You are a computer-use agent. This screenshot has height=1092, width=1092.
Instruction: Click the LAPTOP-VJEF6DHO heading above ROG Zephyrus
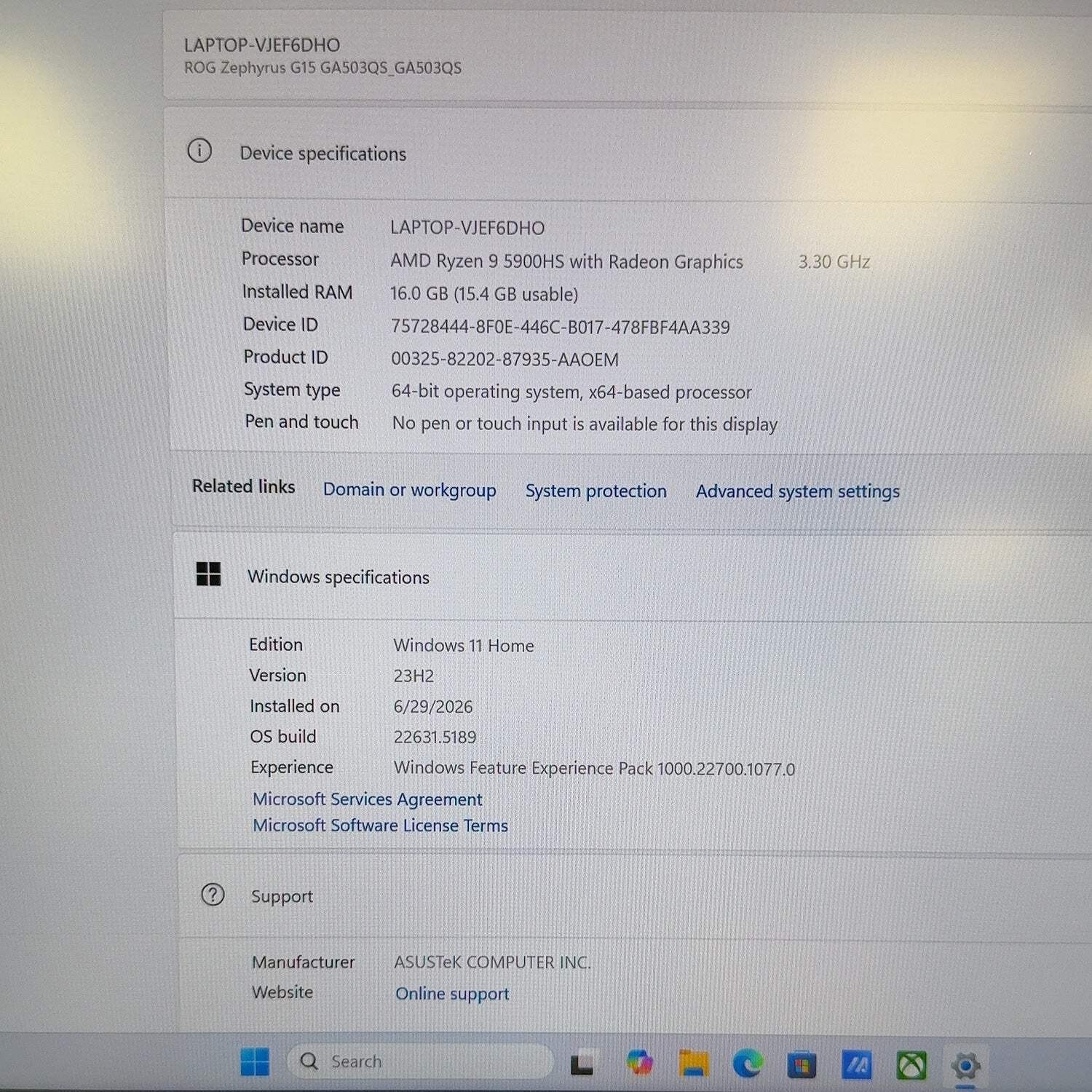tap(262, 45)
